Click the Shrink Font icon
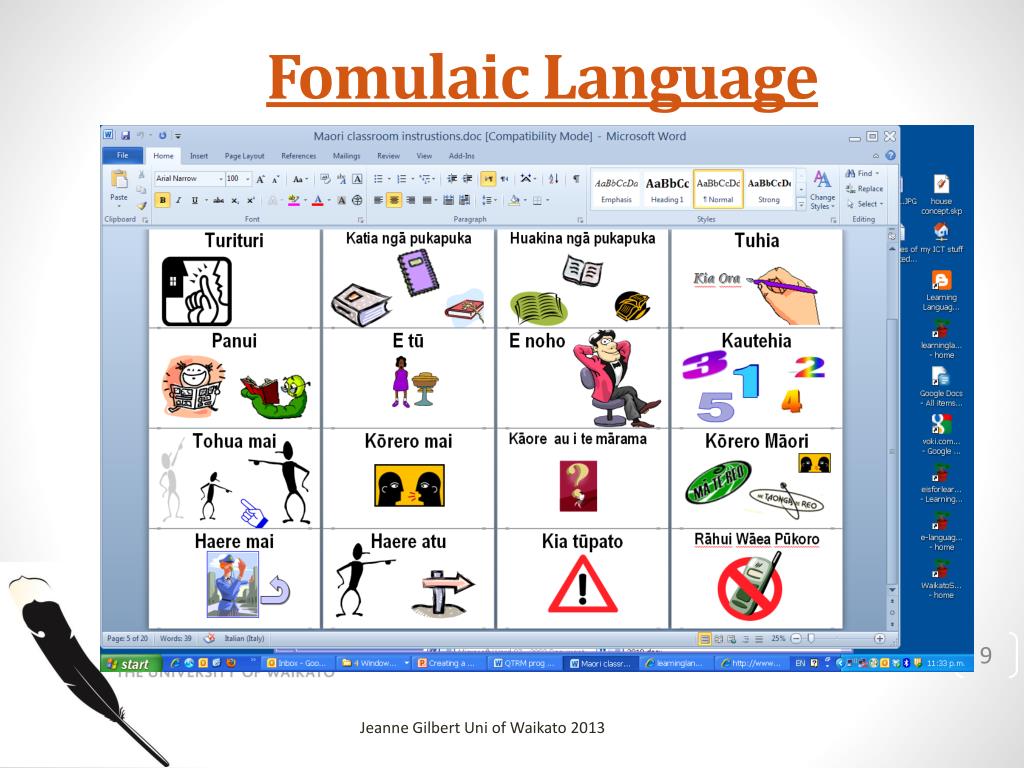Image resolution: width=1024 pixels, height=768 pixels. pos(276,178)
